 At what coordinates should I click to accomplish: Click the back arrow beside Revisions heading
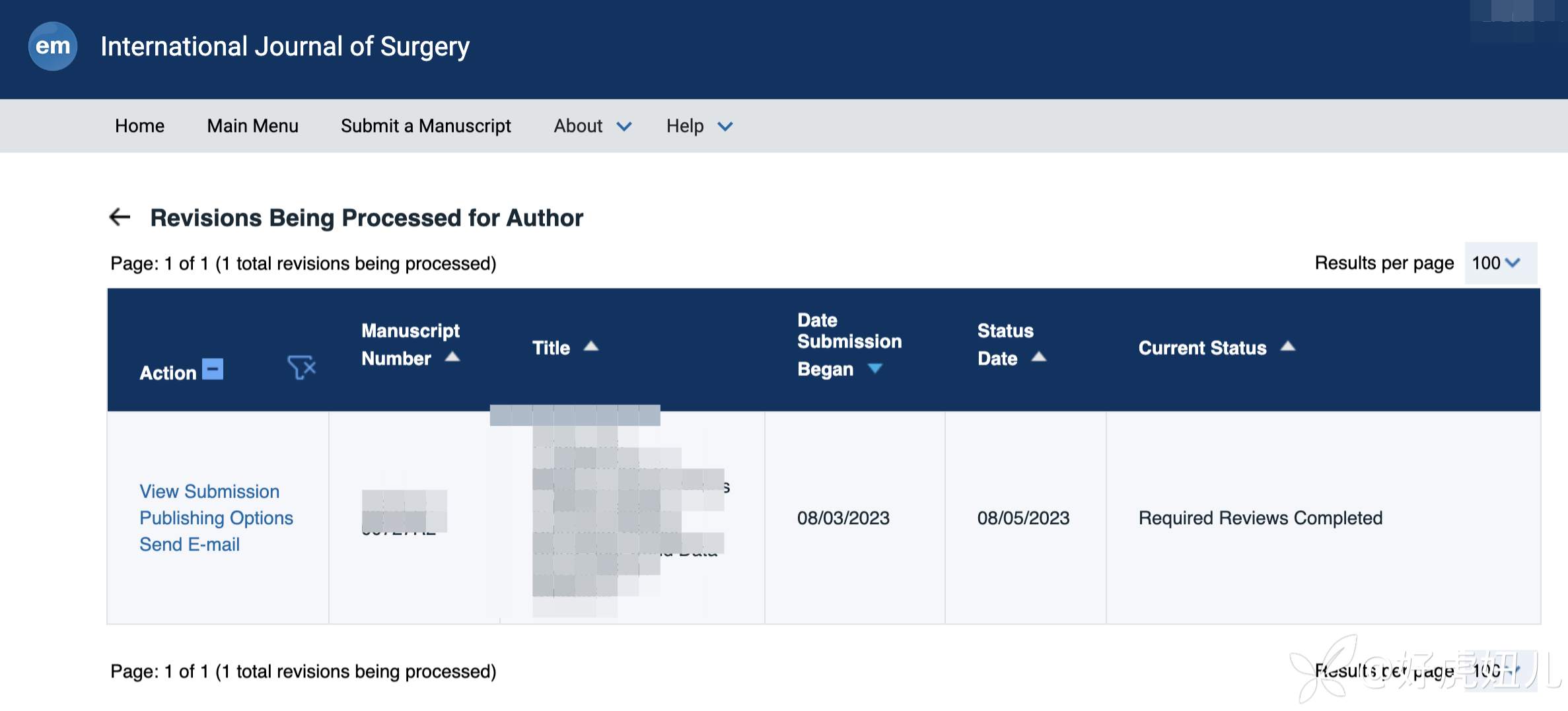pyautogui.click(x=120, y=217)
